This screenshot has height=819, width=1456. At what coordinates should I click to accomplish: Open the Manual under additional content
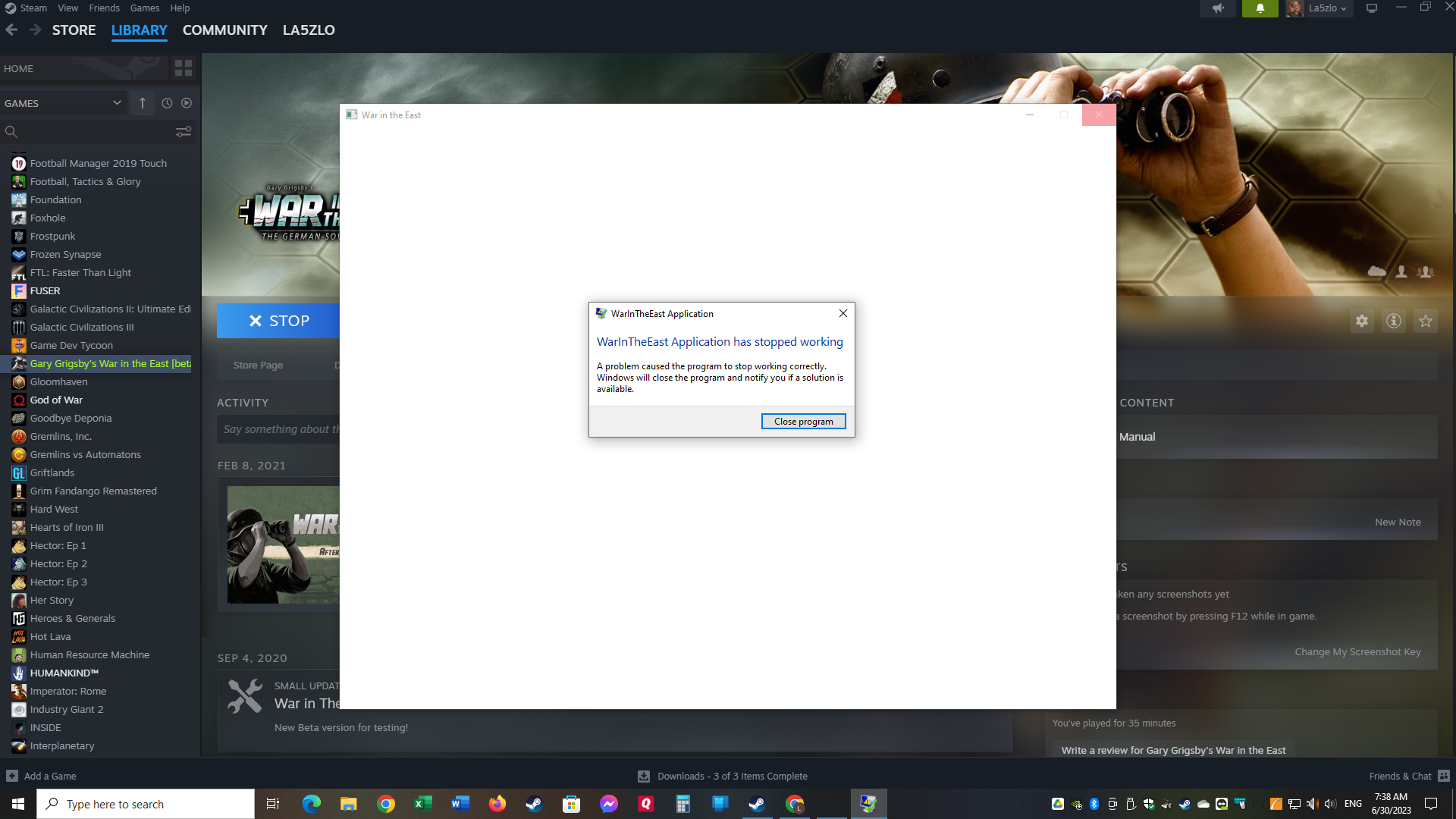tap(1137, 437)
